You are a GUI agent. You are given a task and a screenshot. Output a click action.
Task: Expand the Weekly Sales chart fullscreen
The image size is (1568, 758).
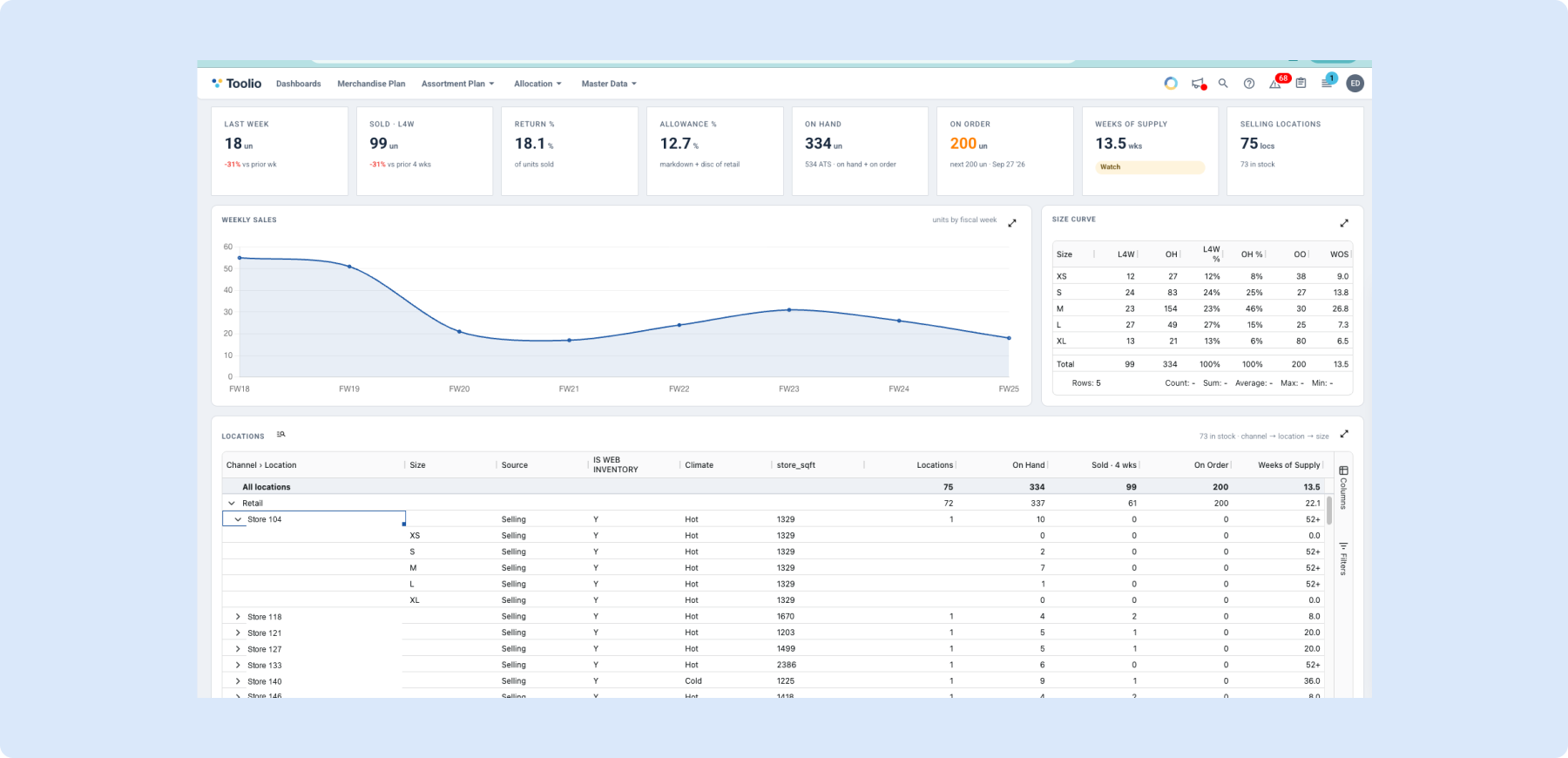[1012, 223]
